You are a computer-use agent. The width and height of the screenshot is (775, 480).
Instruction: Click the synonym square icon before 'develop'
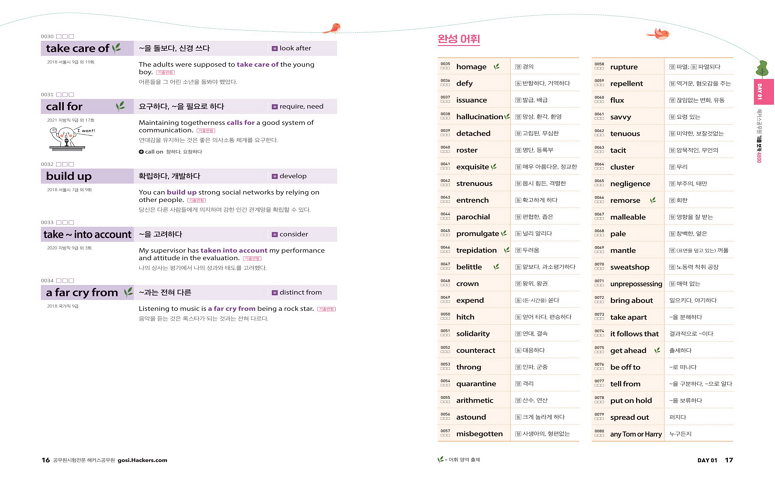pyautogui.click(x=274, y=176)
